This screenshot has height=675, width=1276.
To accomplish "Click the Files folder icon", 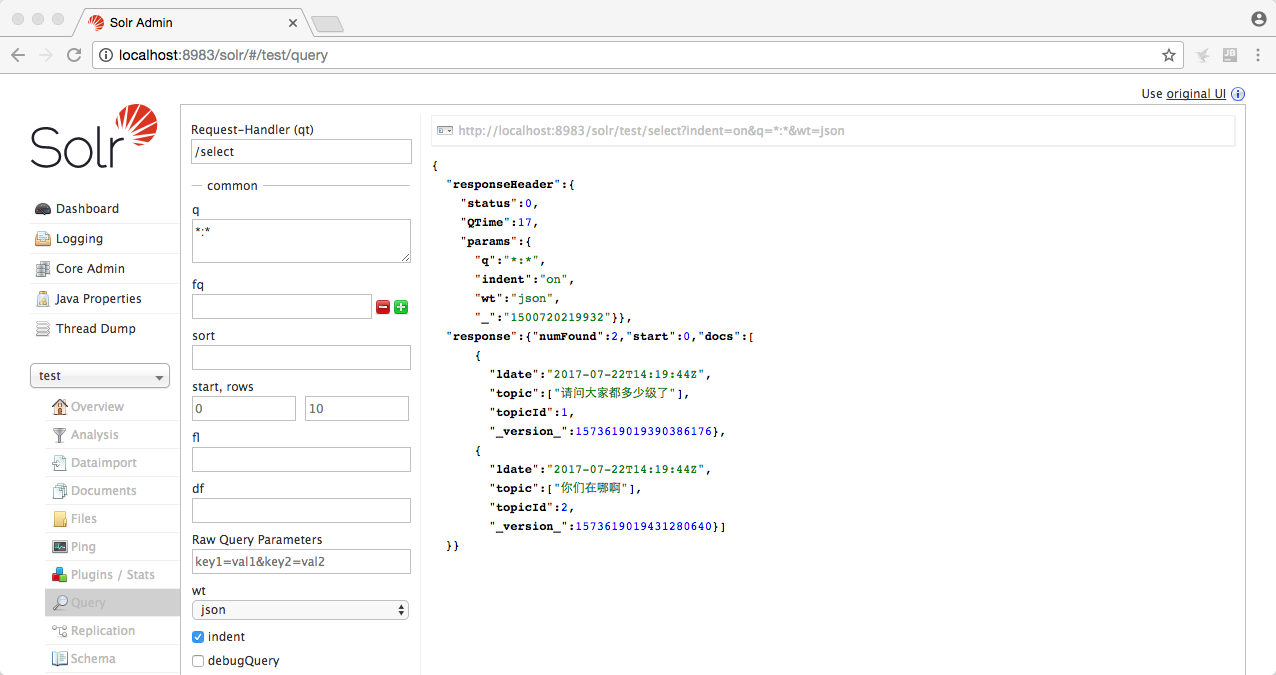I will 60,519.
